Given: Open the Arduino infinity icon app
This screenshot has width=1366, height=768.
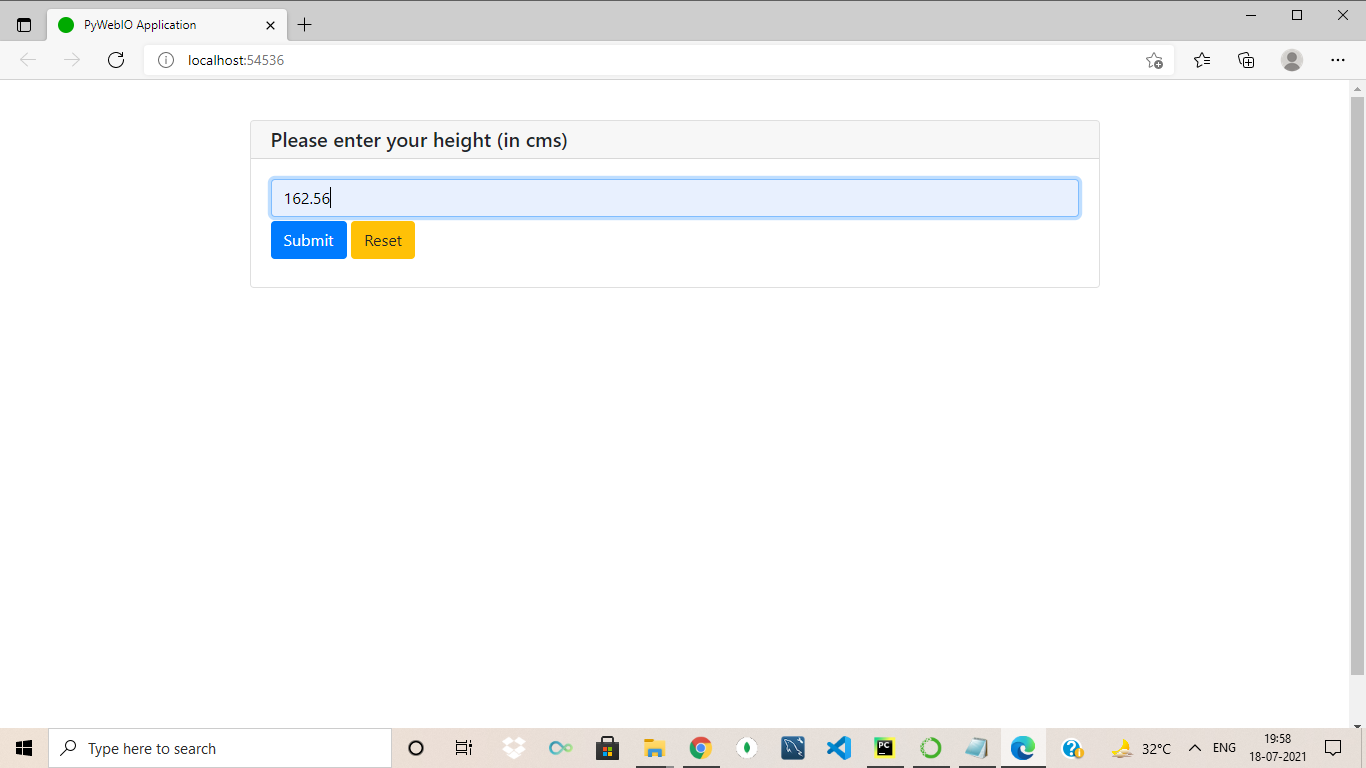Looking at the screenshot, I should click(560, 748).
